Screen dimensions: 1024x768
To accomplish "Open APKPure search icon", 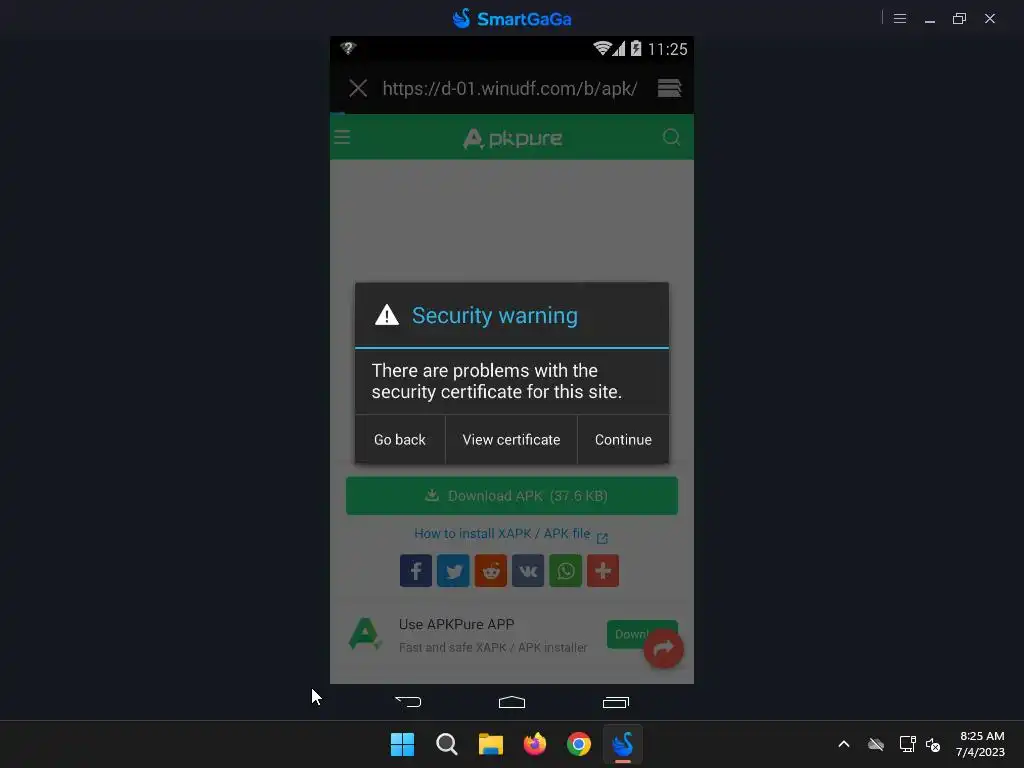I will click(671, 137).
